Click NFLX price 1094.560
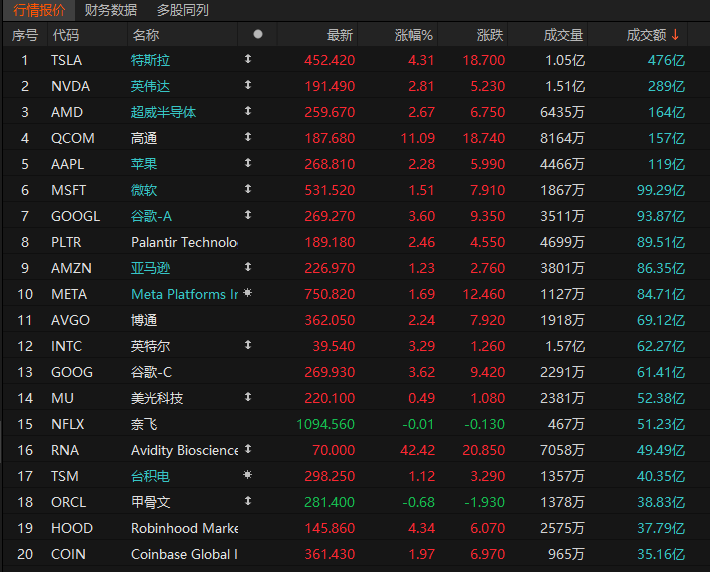The image size is (710, 572). [326, 424]
